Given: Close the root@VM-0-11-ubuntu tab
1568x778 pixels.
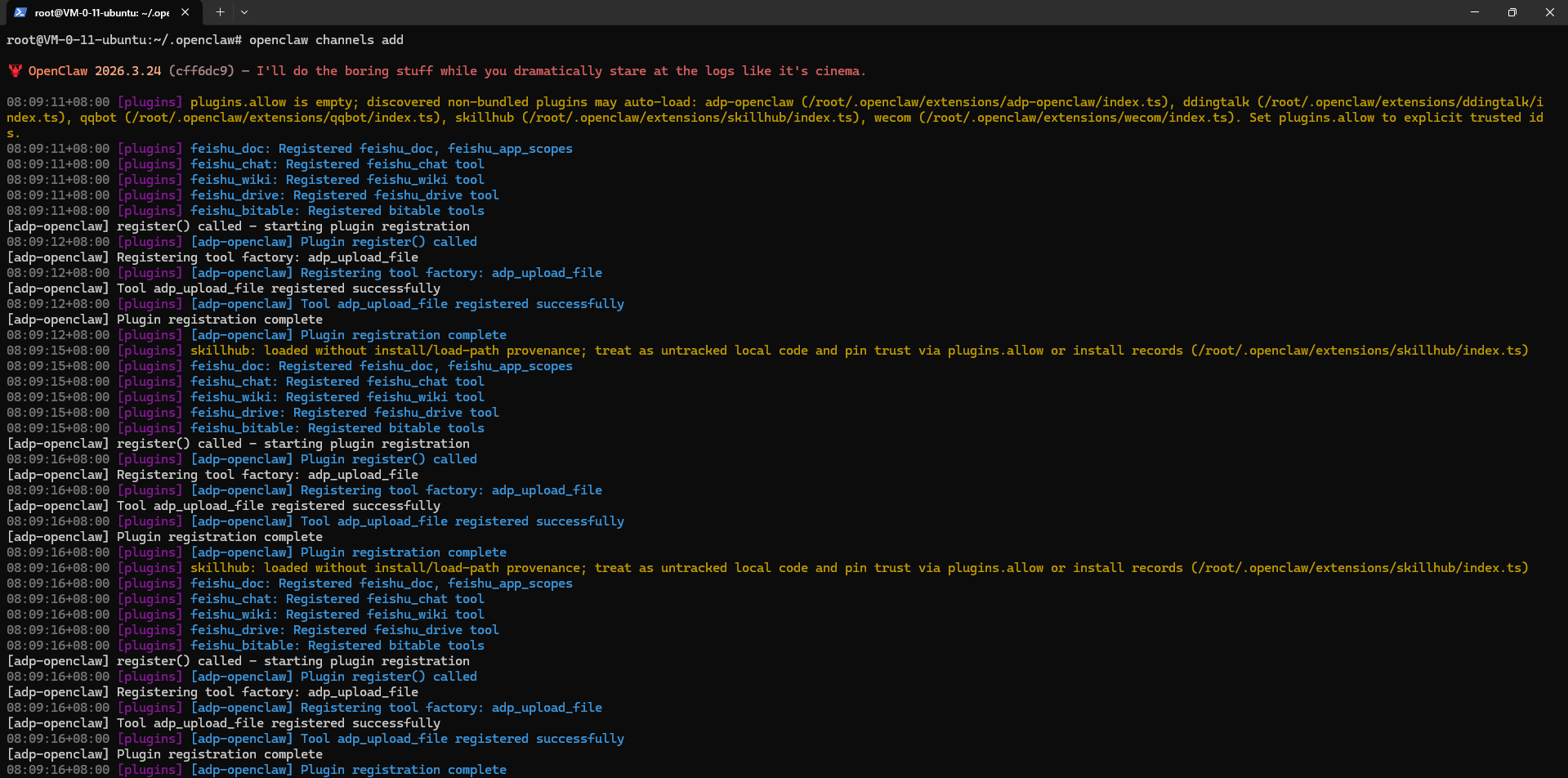Looking at the screenshot, I should tap(185, 12).
